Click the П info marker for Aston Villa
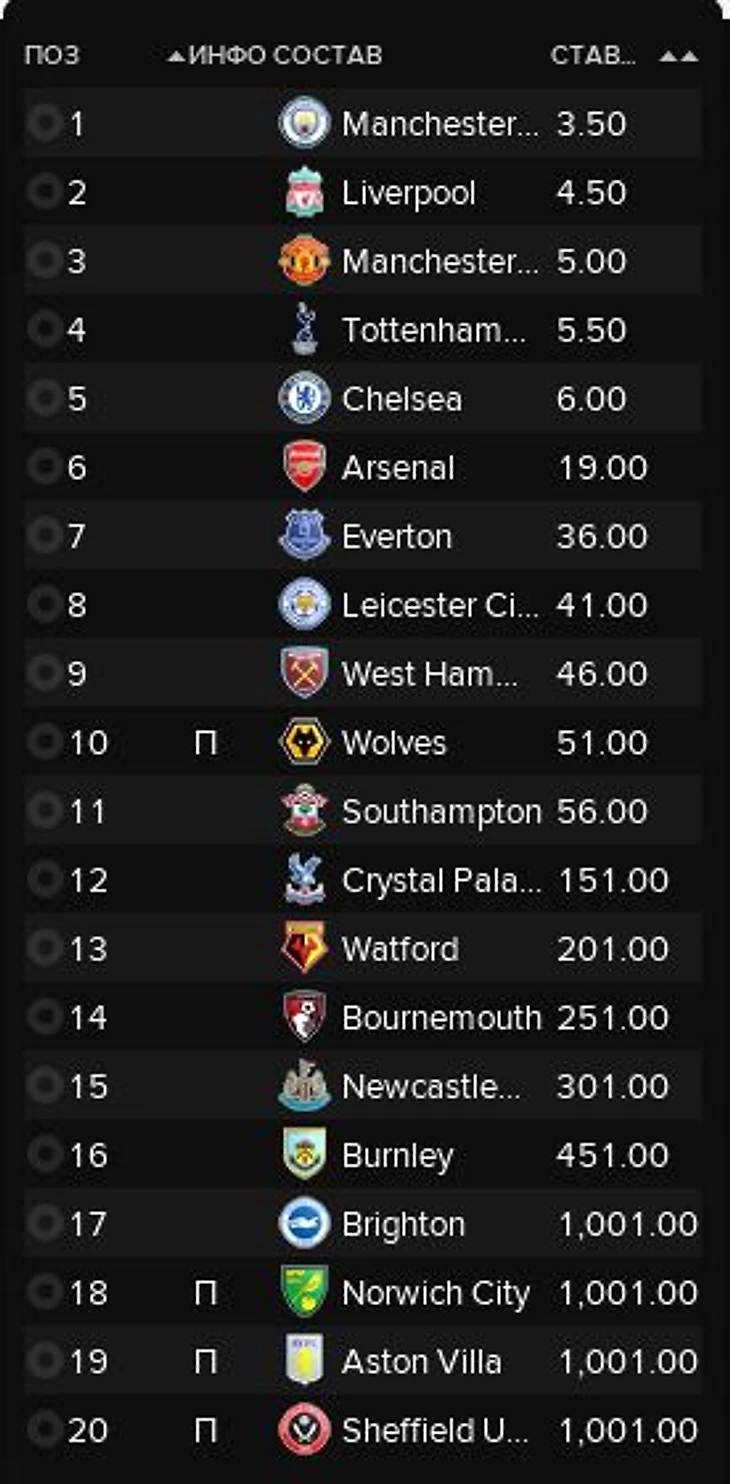The width and height of the screenshot is (730, 1484). point(205,1362)
